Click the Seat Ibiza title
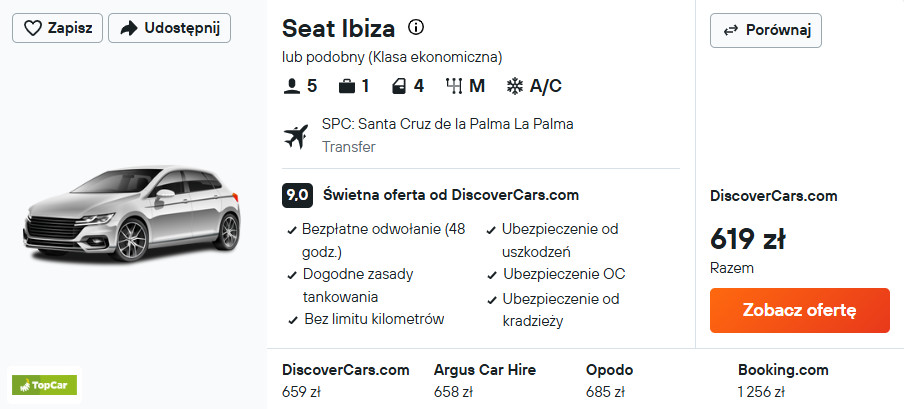Viewport: 904px width, 409px height. (x=338, y=28)
